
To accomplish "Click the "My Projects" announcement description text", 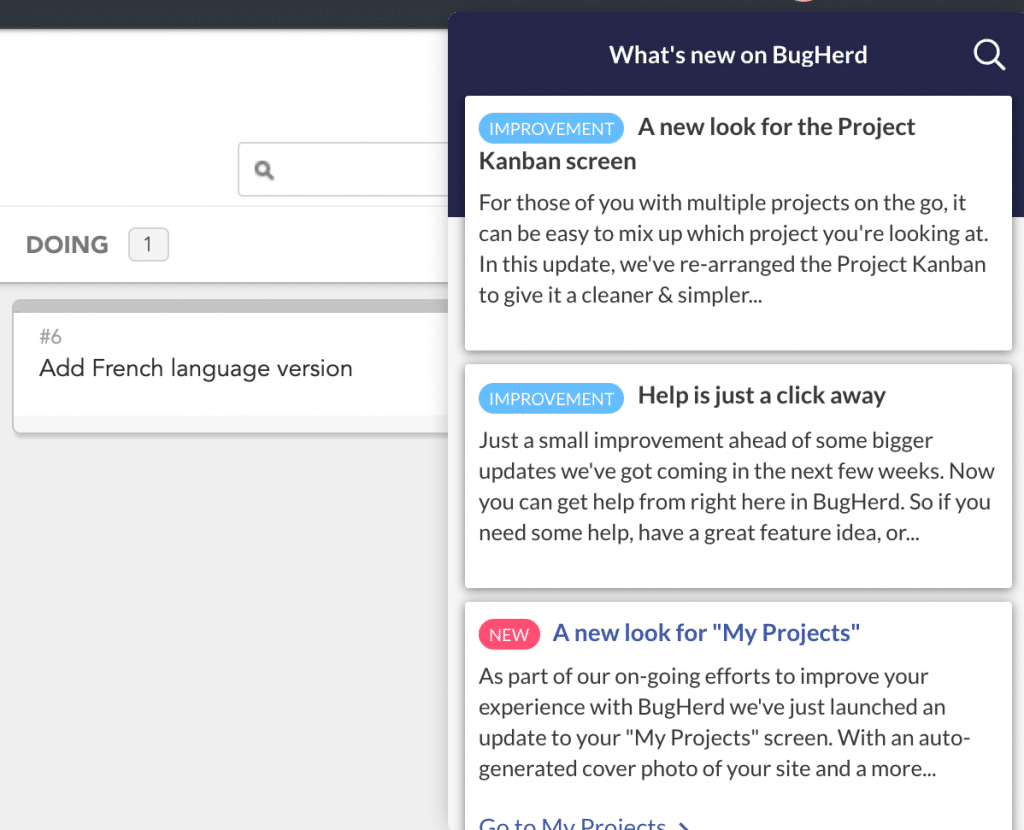I will [x=725, y=723].
